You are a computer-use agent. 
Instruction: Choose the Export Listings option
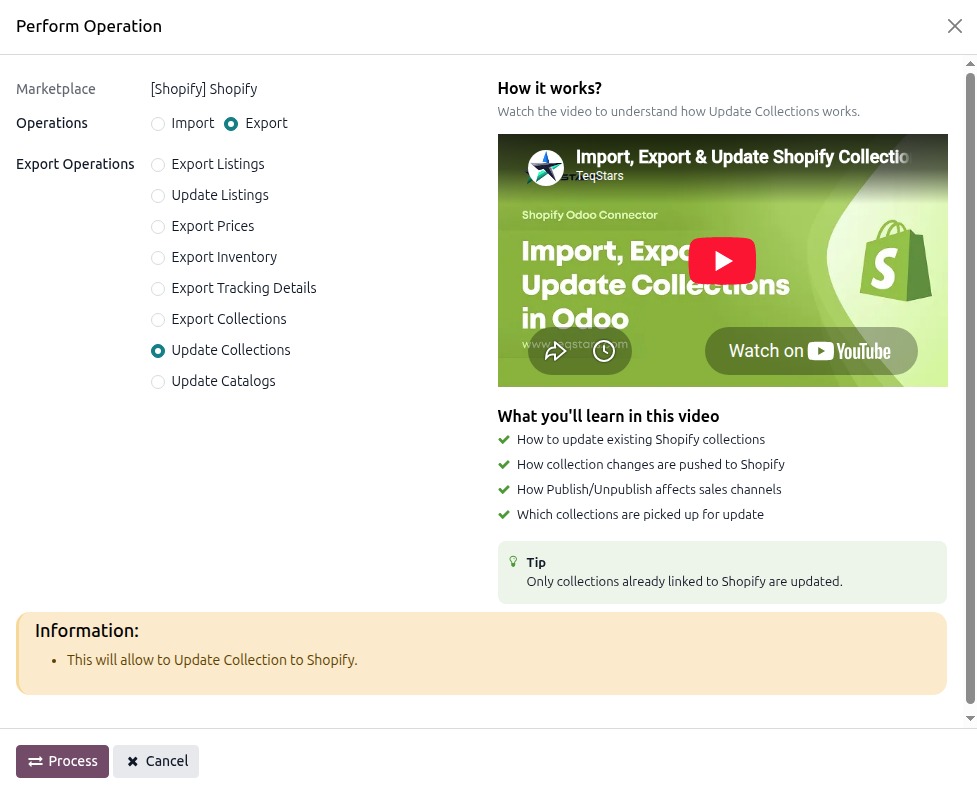(158, 165)
